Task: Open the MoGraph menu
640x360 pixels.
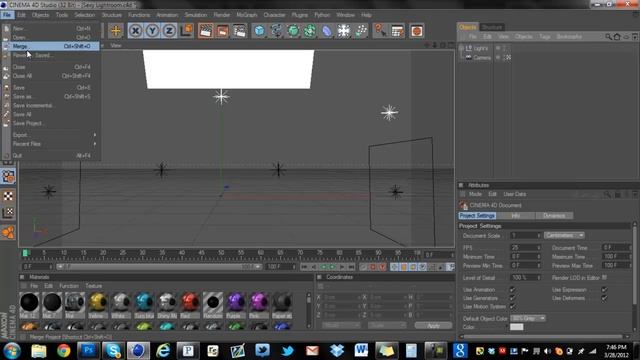Action: pyautogui.click(x=247, y=15)
